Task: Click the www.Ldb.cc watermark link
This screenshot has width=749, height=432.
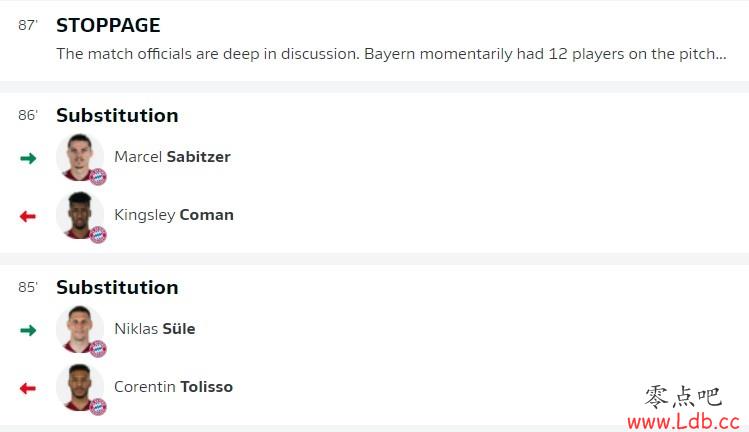Action: [684, 421]
